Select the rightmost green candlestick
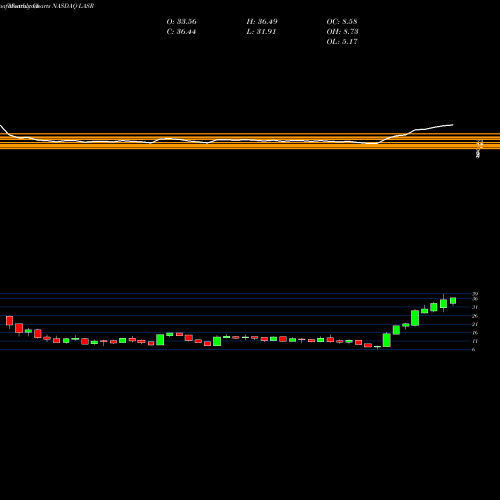The height and width of the screenshot is (500, 500). click(453, 301)
